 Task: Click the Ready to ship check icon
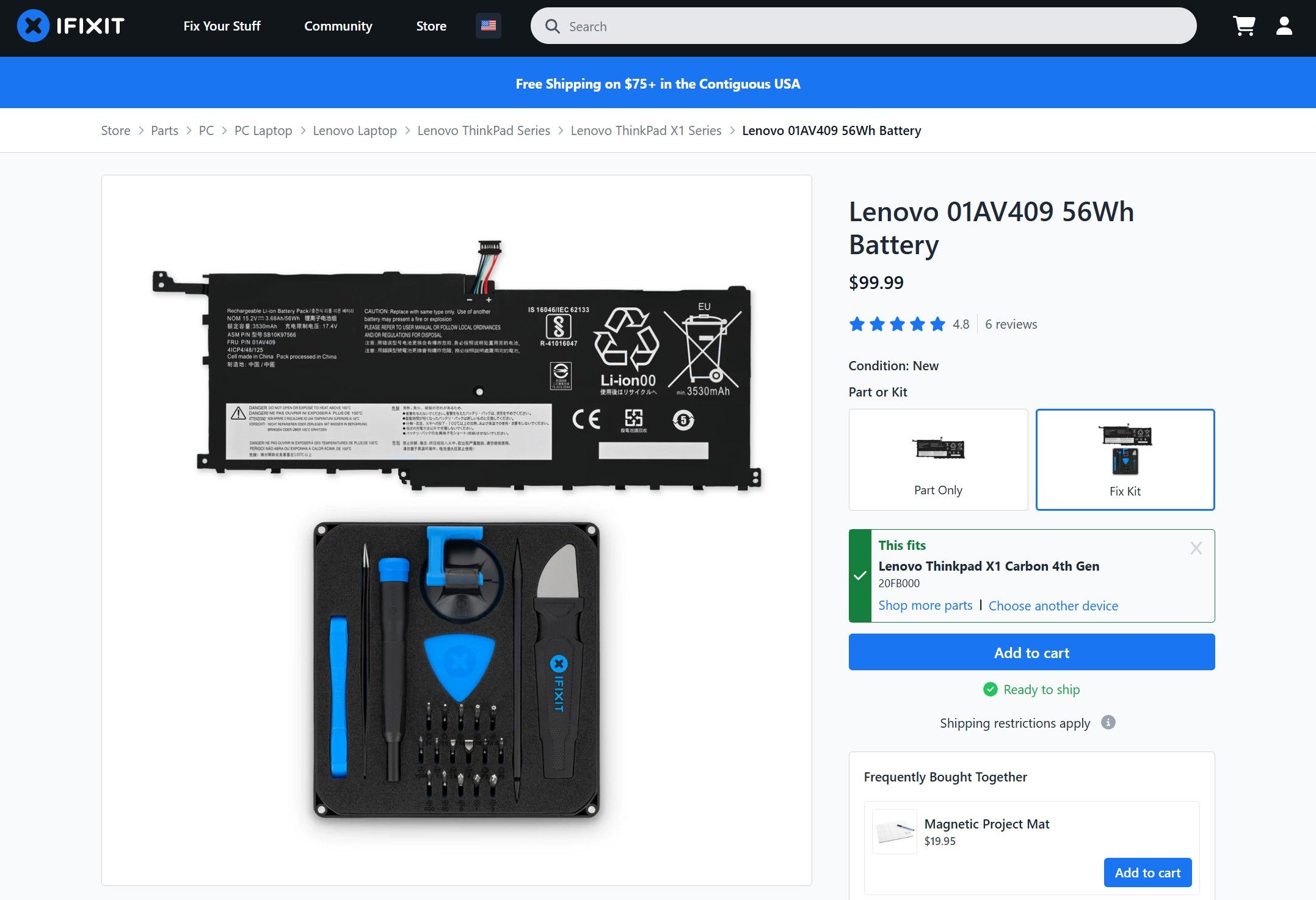(x=990, y=689)
